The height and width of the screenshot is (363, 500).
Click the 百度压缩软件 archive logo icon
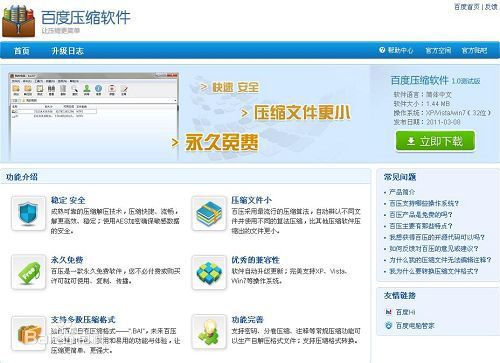coord(19,21)
